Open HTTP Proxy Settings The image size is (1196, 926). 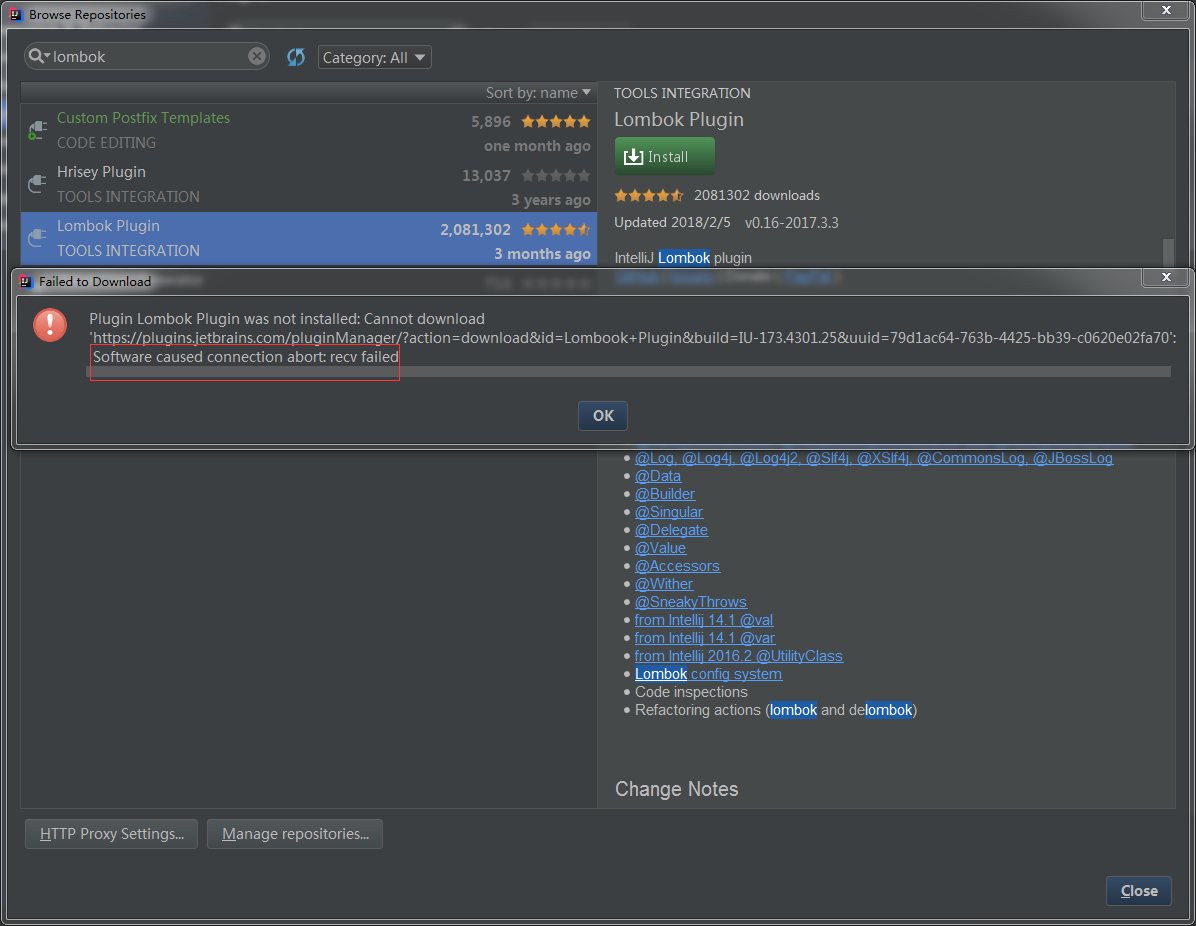pyautogui.click(x=111, y=834)
